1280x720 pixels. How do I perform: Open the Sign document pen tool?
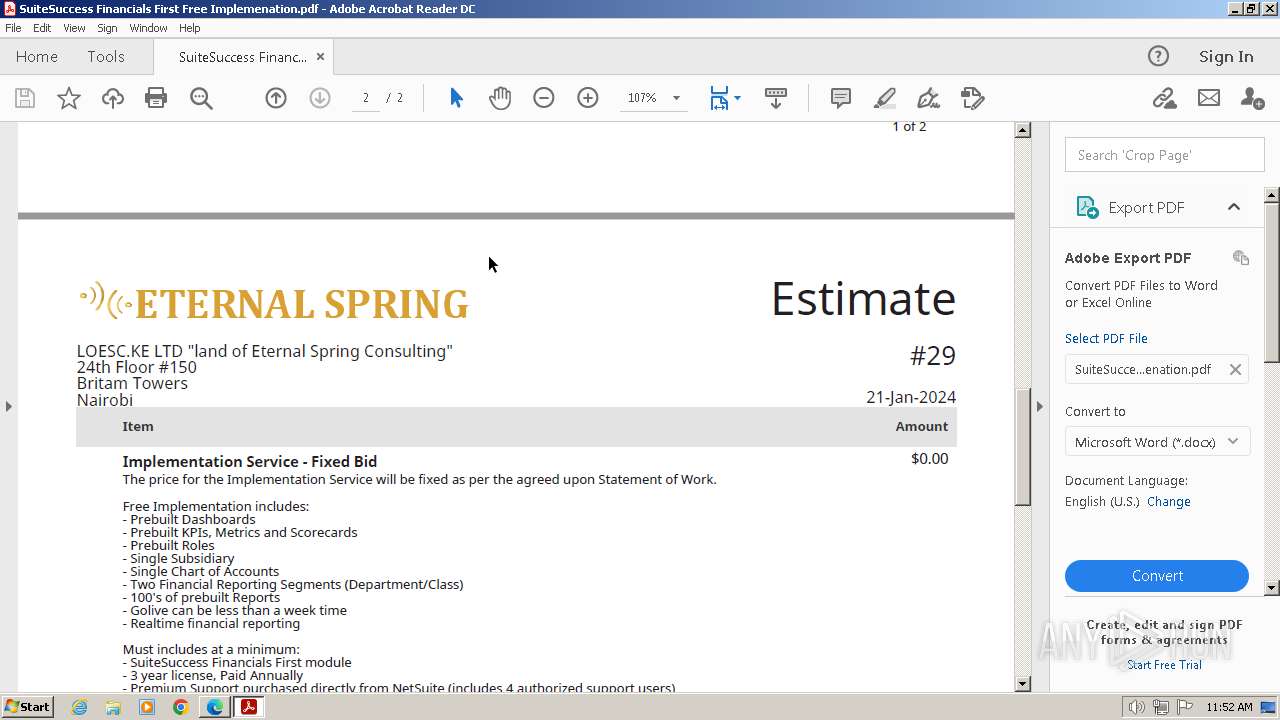(x=929, y=98)
